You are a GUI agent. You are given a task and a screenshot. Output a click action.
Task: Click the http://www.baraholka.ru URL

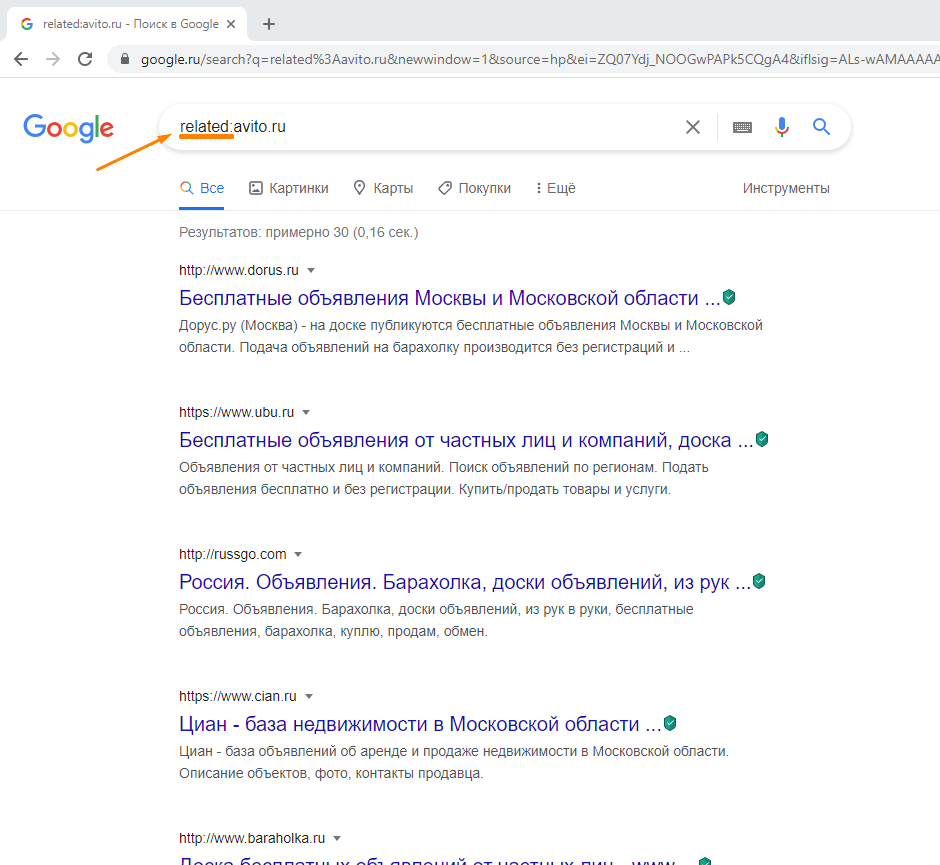pyautogui.click(x=252, y=839)
